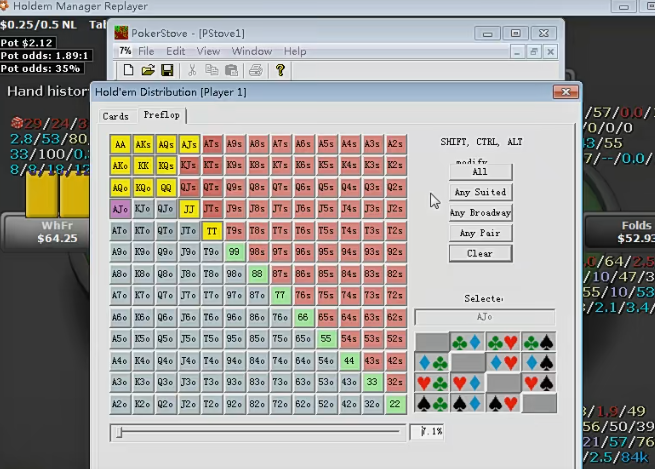The height and width of the screenshot is (469, 655).
Task: Click the Clear button
Action: tap(479, 254)
